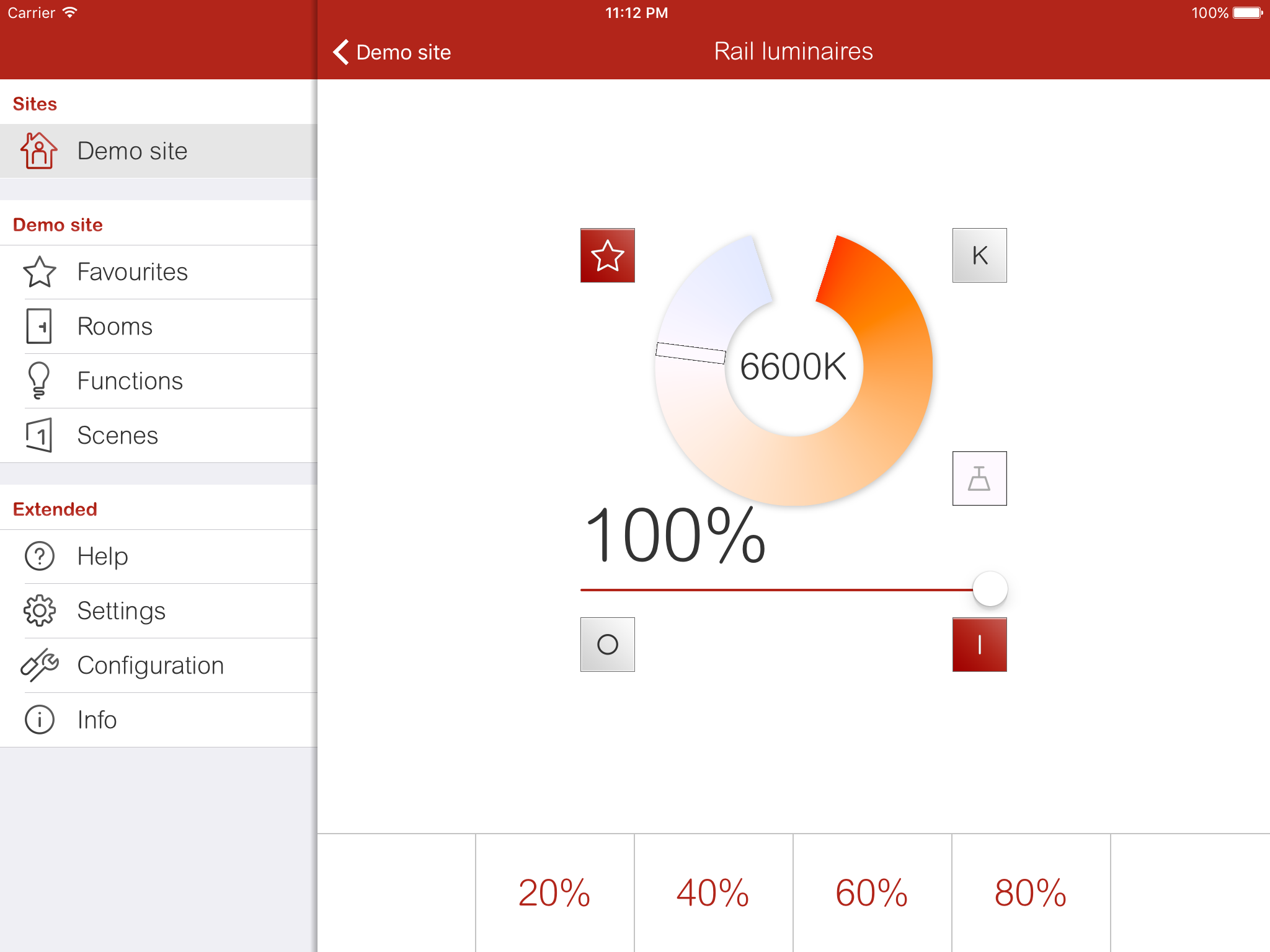Tap the red favourite star button
The height and width of the screenshot is (952, 1270).
click(607, 255)
